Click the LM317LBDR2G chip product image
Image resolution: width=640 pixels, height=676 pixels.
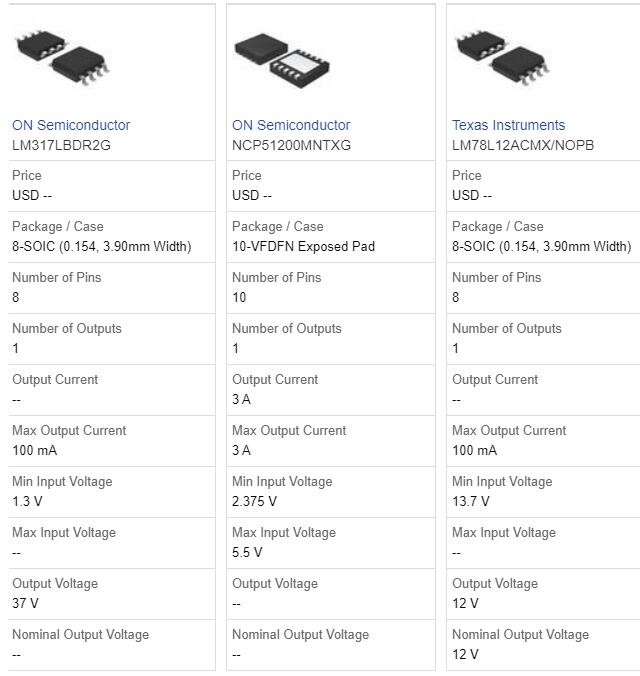[x=62, y=55]
